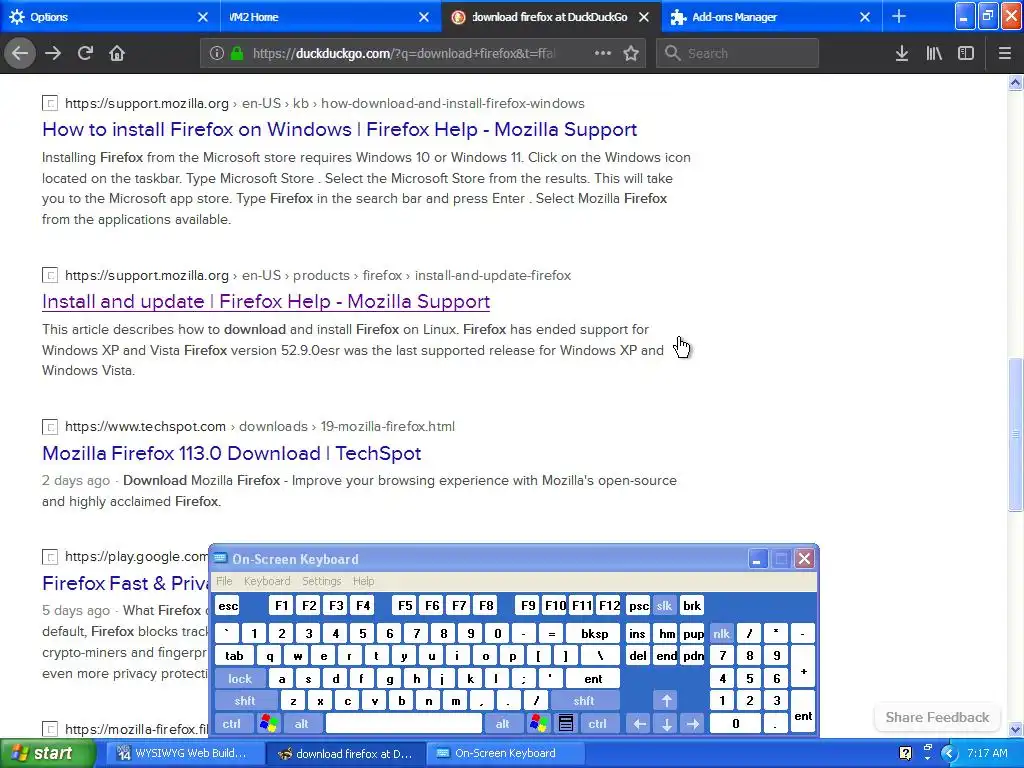The height and width of the screenshot is (768, 1024).
Task: Click the right arrow key
Action: (693, 724)
